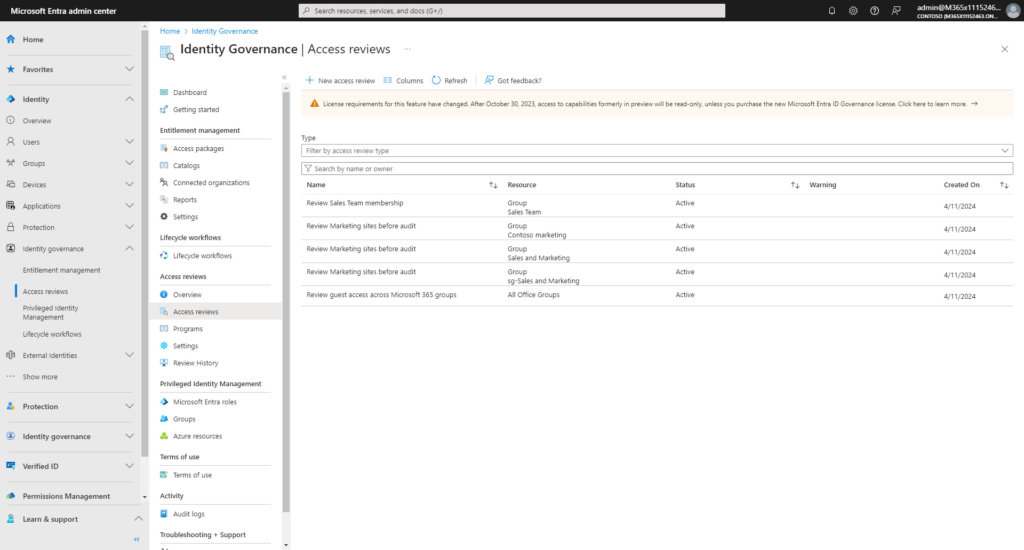Image resolution: width=1024 pixels, height=550 pixels.
Task: Click the Permissions Management icon
Action: [10, 496]
